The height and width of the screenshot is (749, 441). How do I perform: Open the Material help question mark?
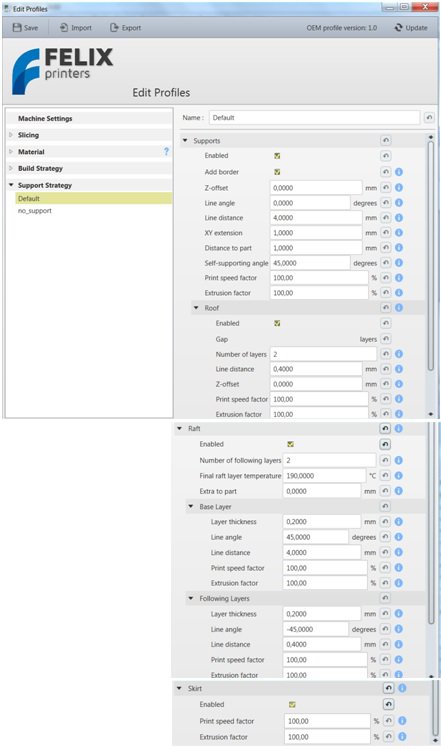coord(166,151)
